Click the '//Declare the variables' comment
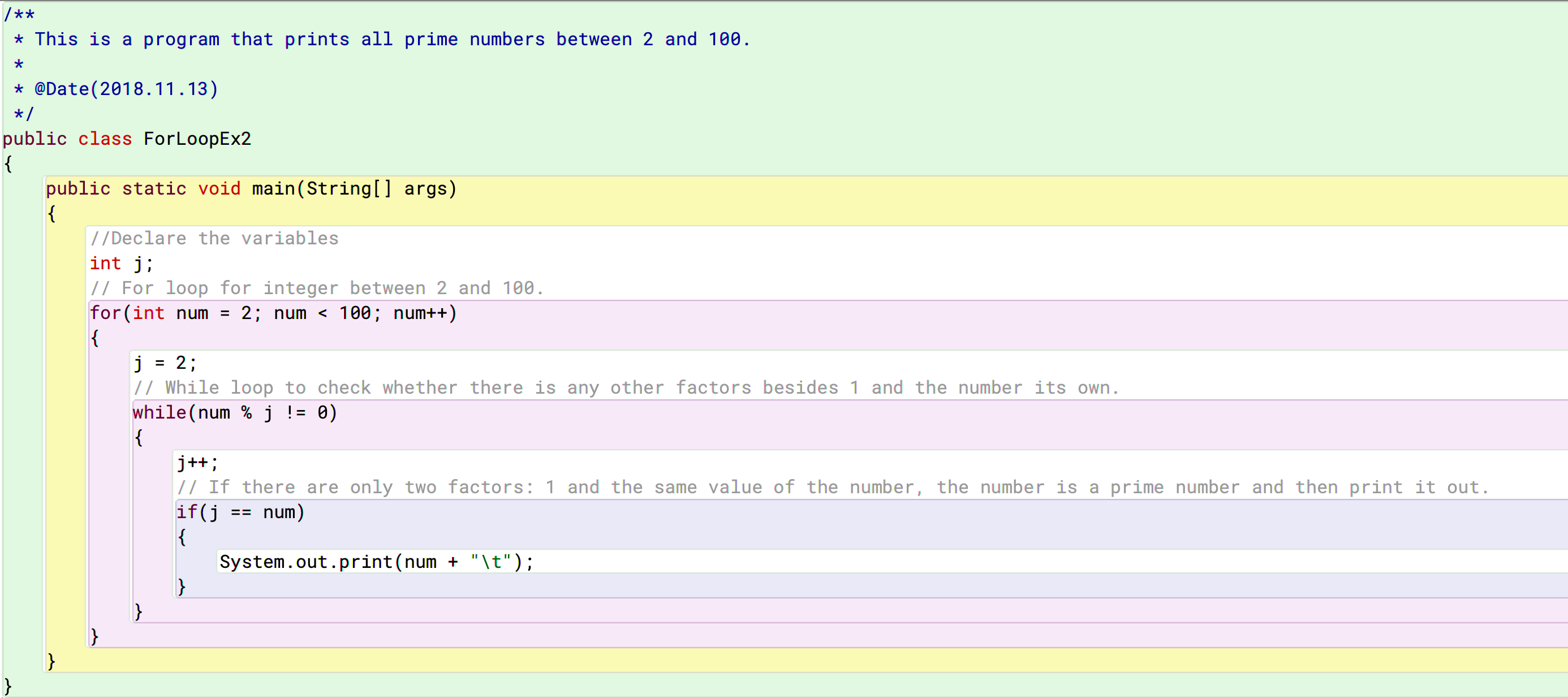The height and width of the screenshot is (698, 1568). (x=214, y=239)
